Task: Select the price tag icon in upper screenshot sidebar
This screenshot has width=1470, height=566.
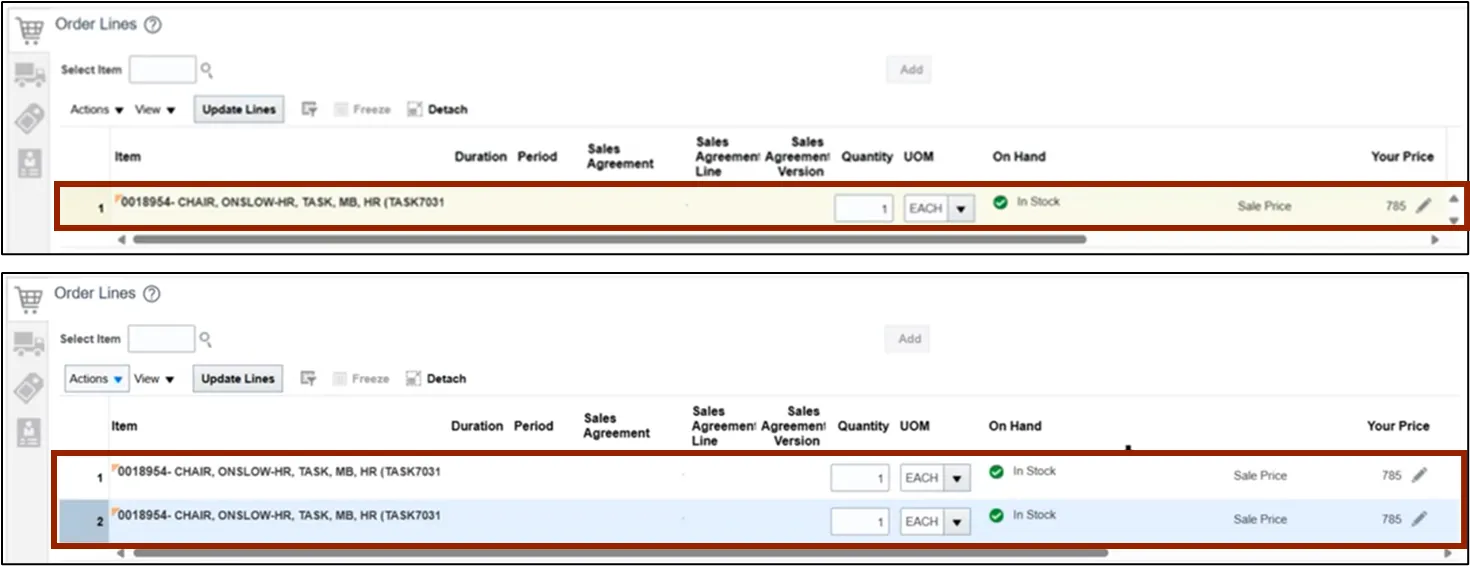Action: tap(30, 119)
